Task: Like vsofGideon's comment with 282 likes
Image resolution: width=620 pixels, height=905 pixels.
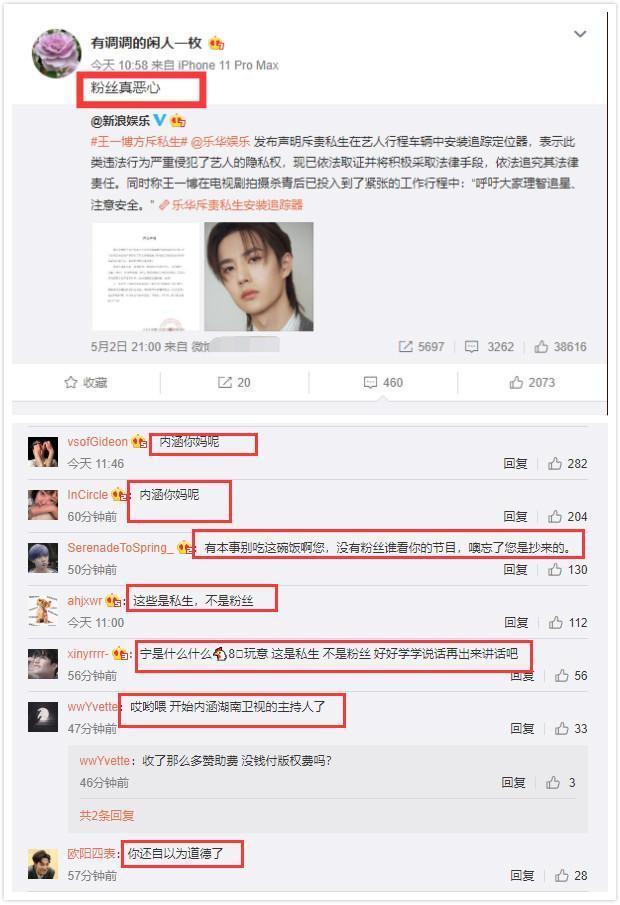Action: 555,463
